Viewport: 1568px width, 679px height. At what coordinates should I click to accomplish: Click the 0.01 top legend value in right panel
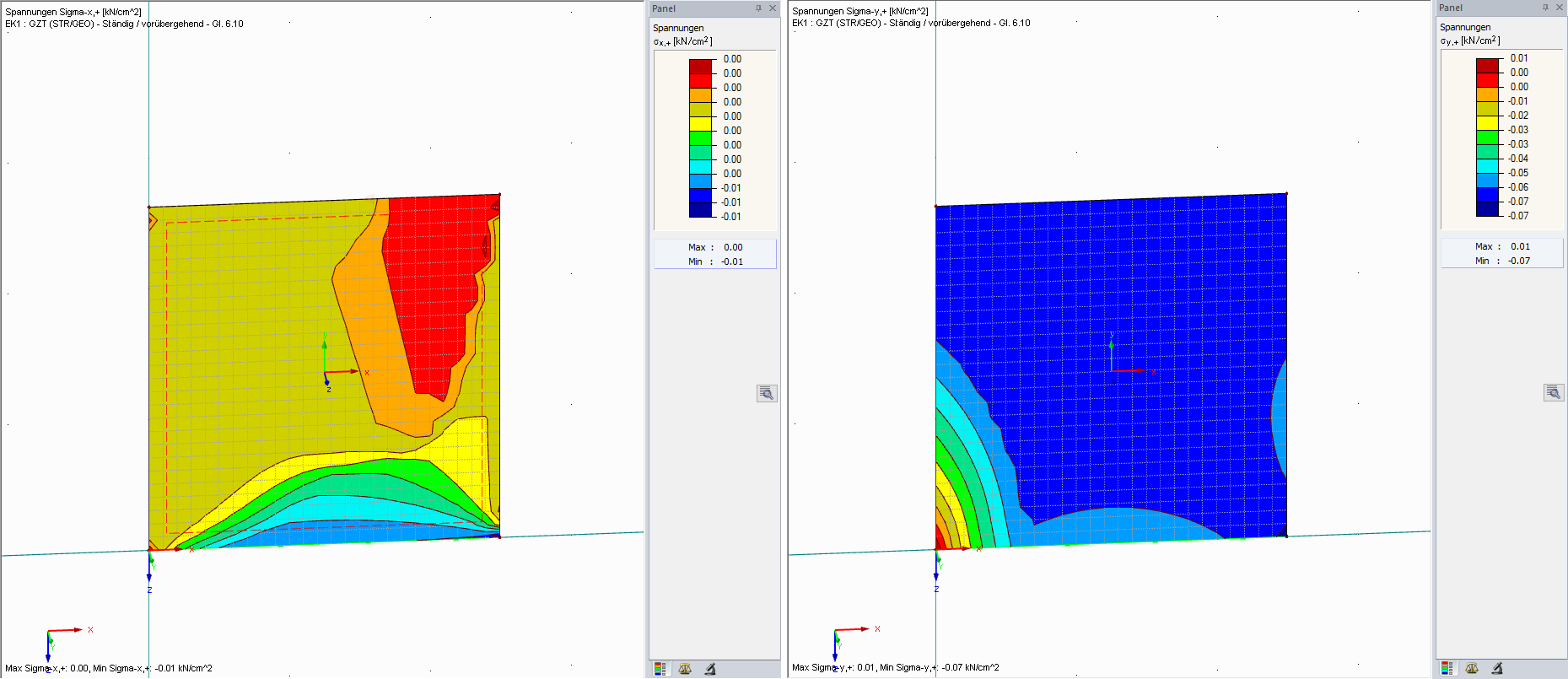[1519, 58]
